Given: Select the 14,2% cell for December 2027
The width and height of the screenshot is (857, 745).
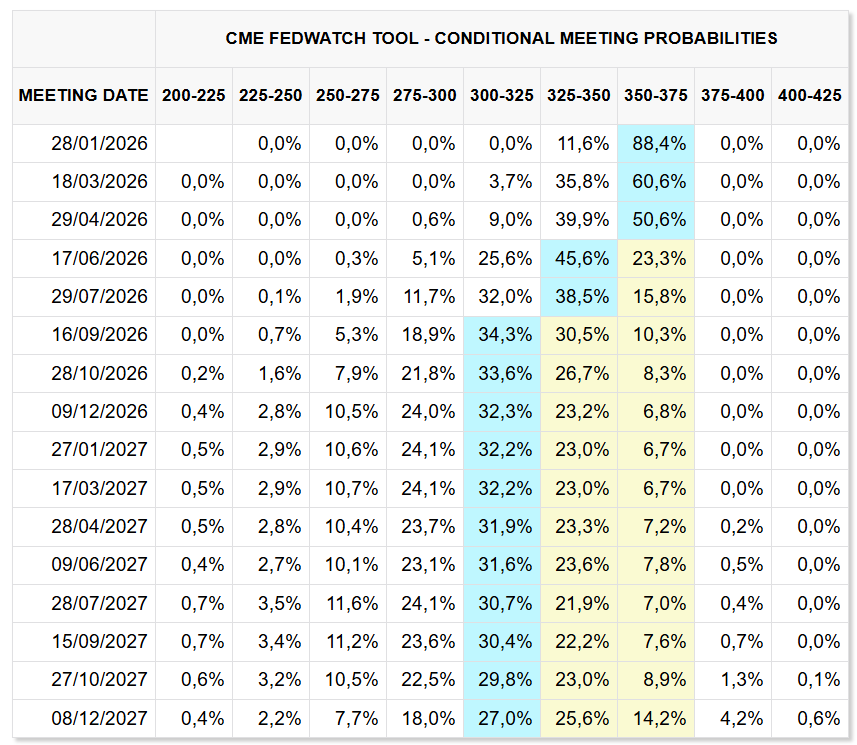Looking at the screenshot, I should click(659, 718).
